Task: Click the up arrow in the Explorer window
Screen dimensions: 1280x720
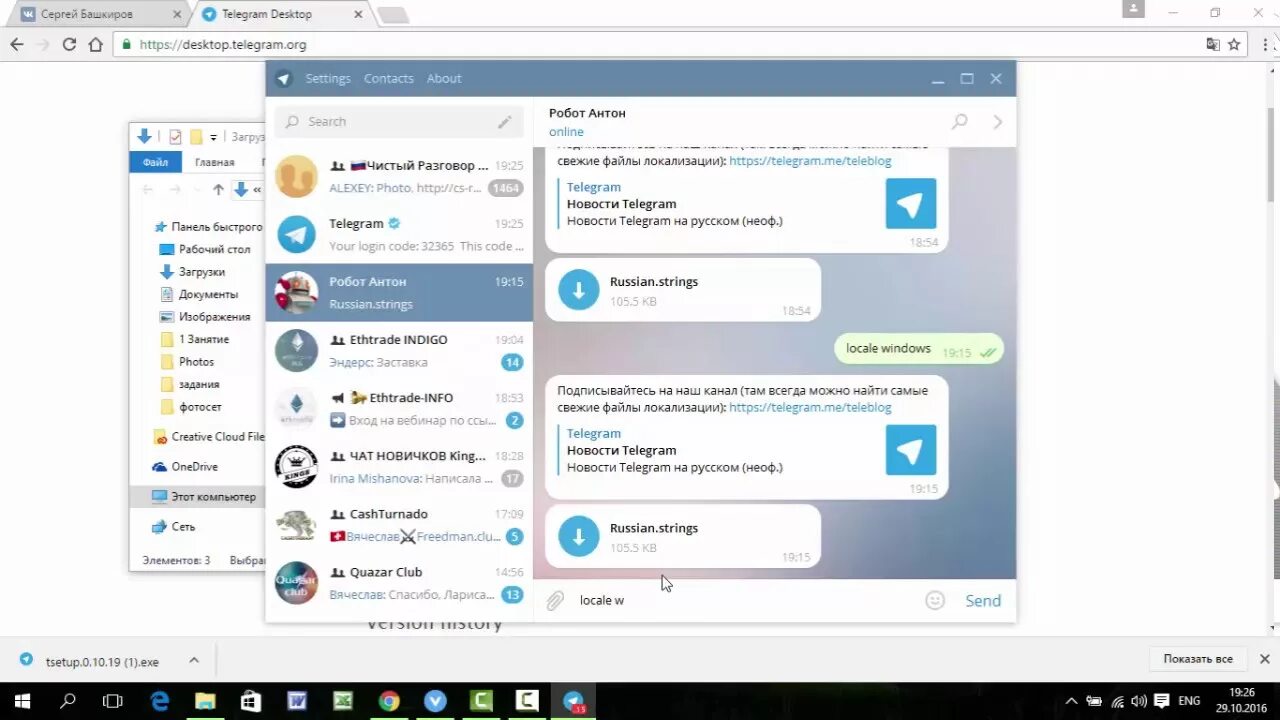Action: [x=218, y=189]
